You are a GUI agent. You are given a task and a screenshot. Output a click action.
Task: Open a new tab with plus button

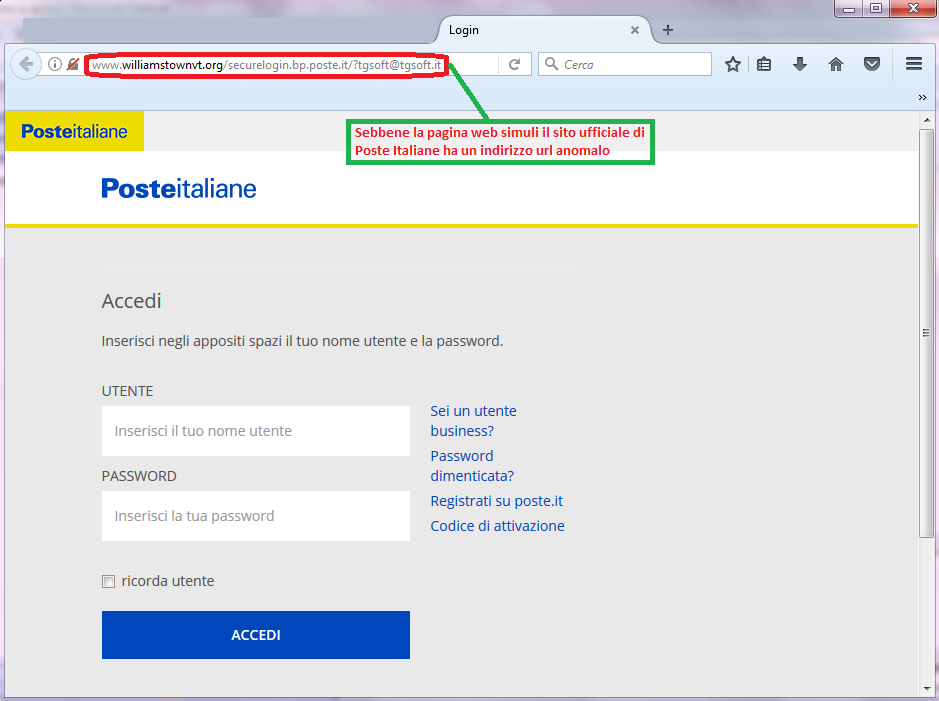668,30
